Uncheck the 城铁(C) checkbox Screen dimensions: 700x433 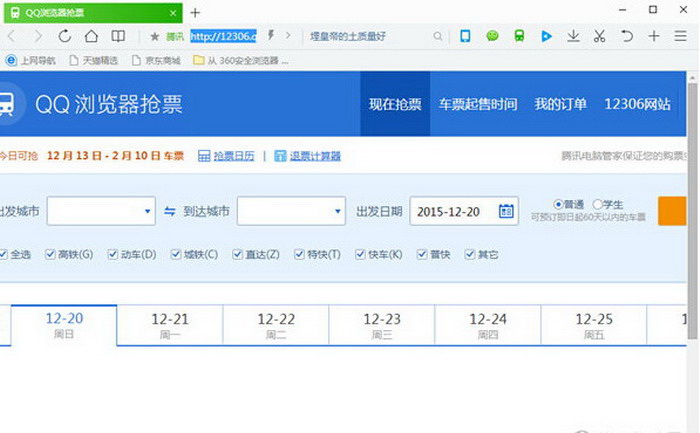click(x=176, y=254)
